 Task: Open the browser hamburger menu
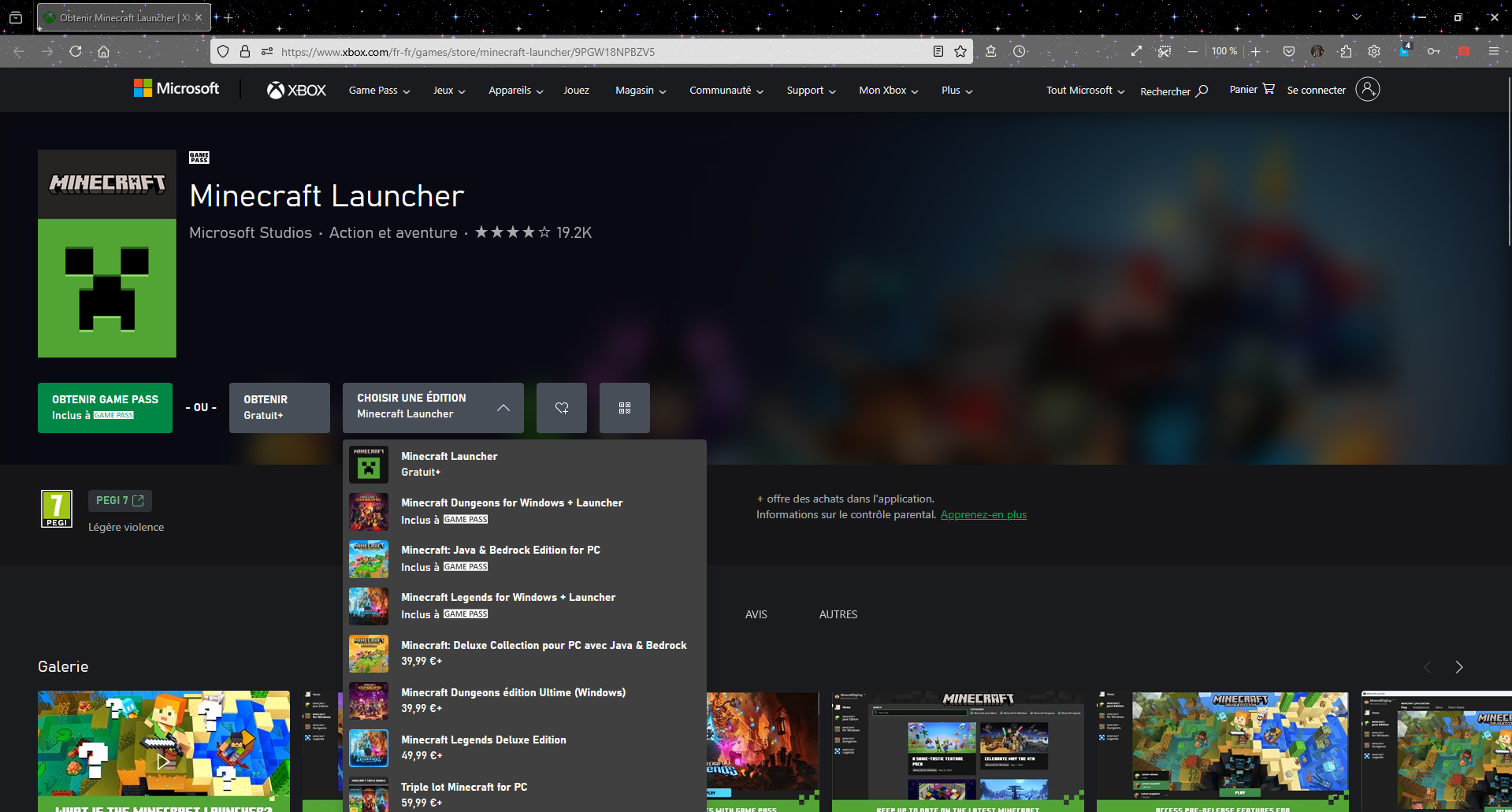(x=1493, y=51)
